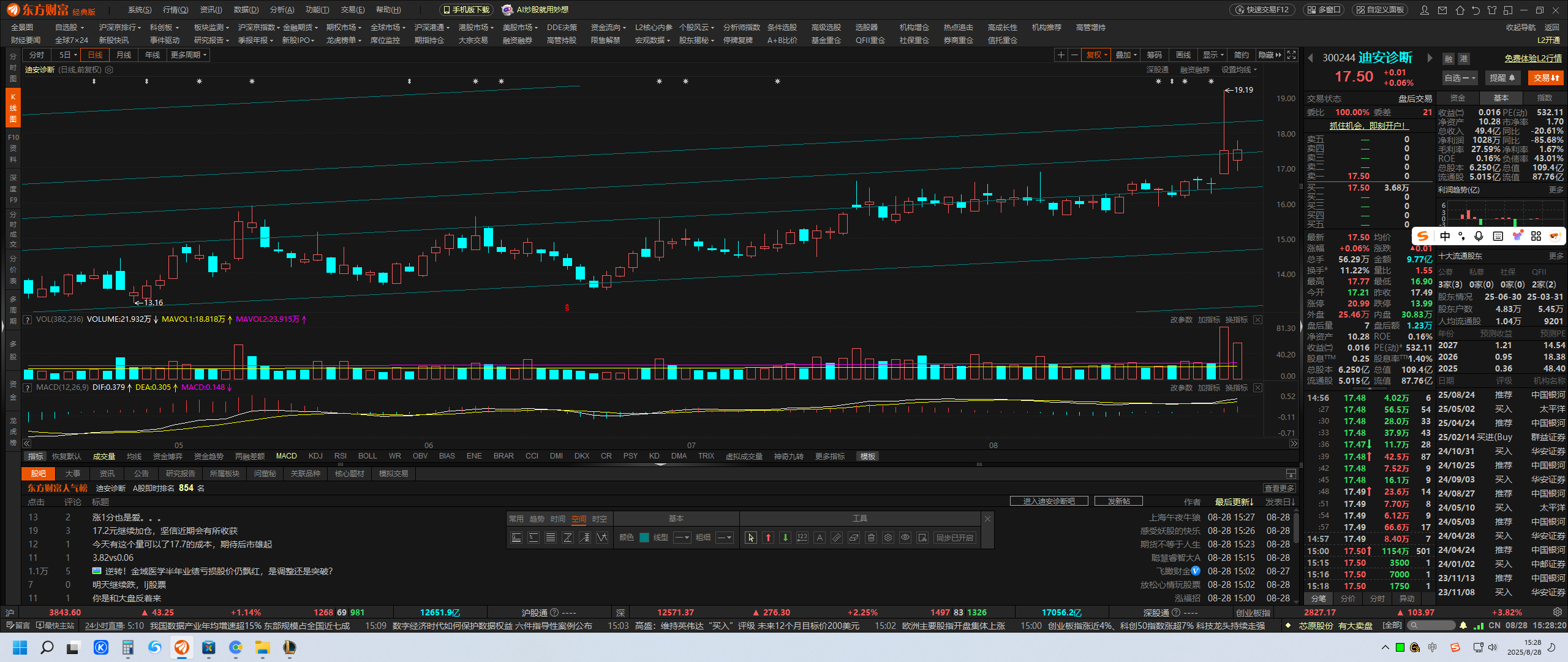Open 粗细 line thickness dropdown
Viewport: 1568px width, 662px height.
pos(724,538)
